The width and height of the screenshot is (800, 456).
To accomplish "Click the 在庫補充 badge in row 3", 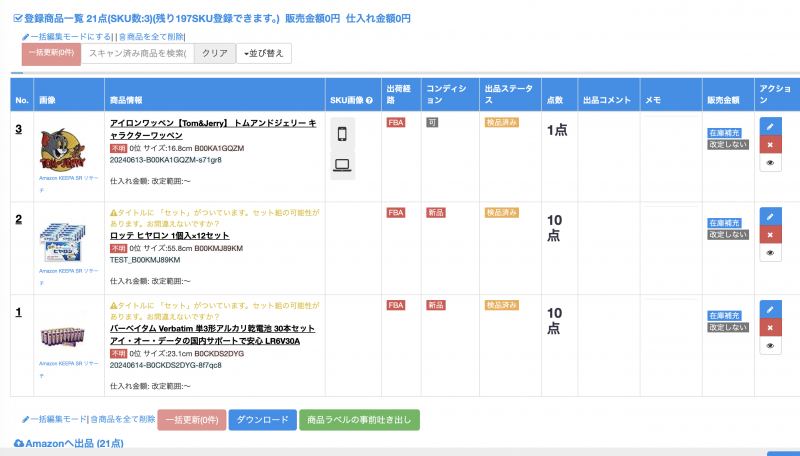I will [724, 133].
